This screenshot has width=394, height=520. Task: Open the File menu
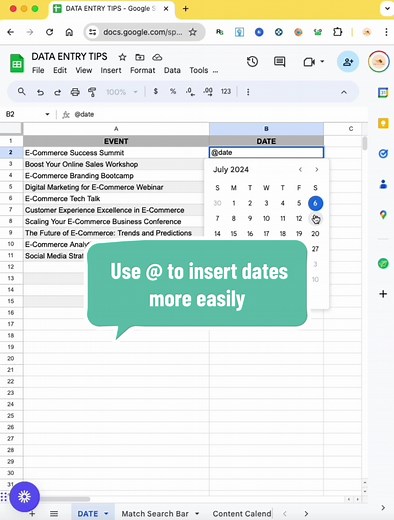point(38,70)
